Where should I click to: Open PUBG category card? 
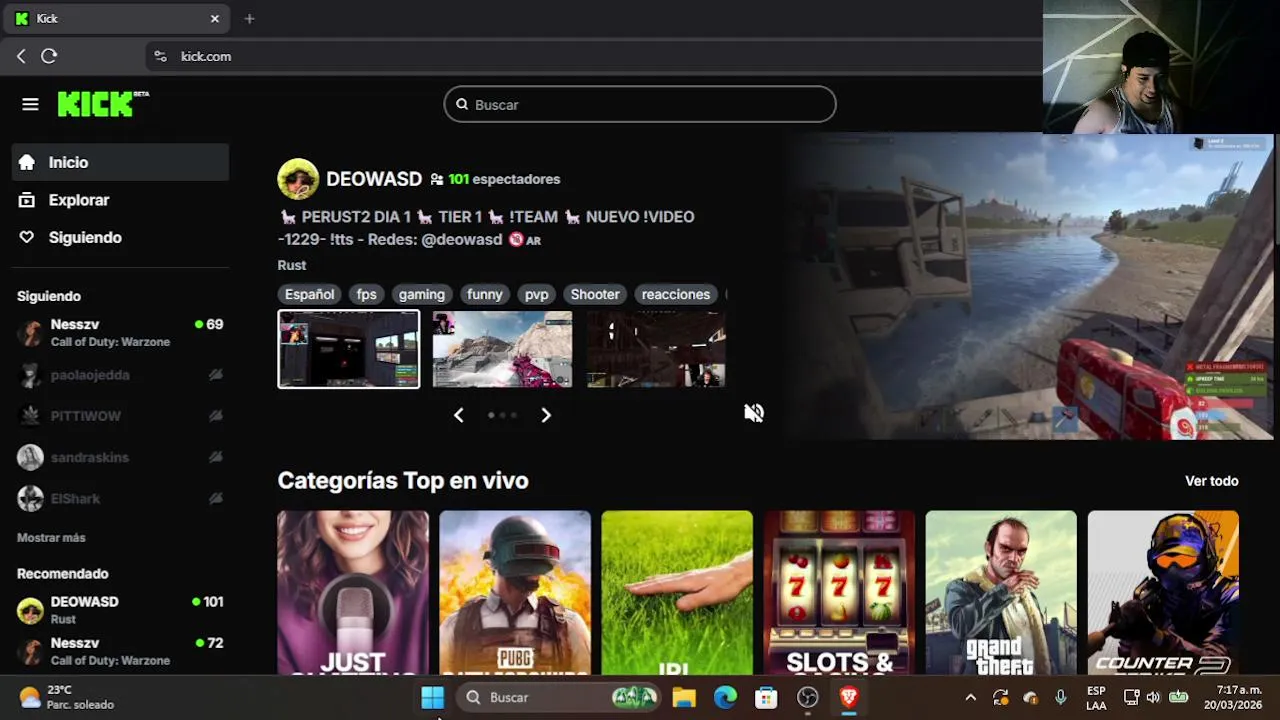click(x=515, y=592)
